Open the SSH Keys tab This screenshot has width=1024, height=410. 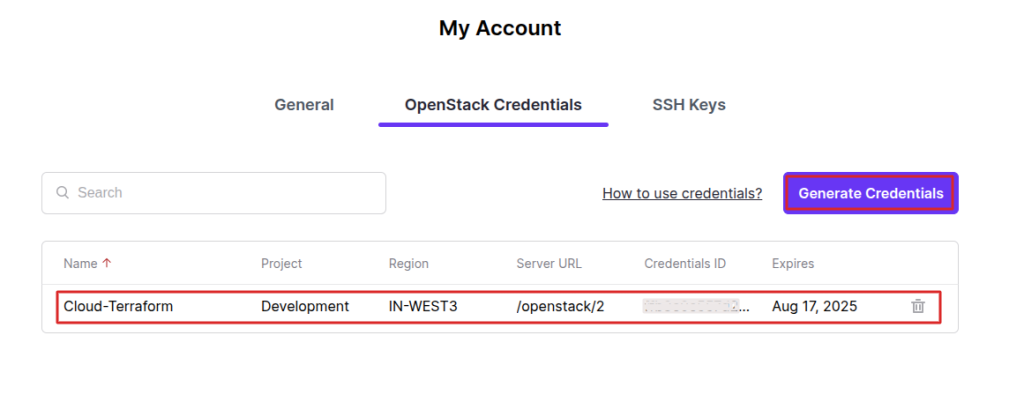click(689, 105)
